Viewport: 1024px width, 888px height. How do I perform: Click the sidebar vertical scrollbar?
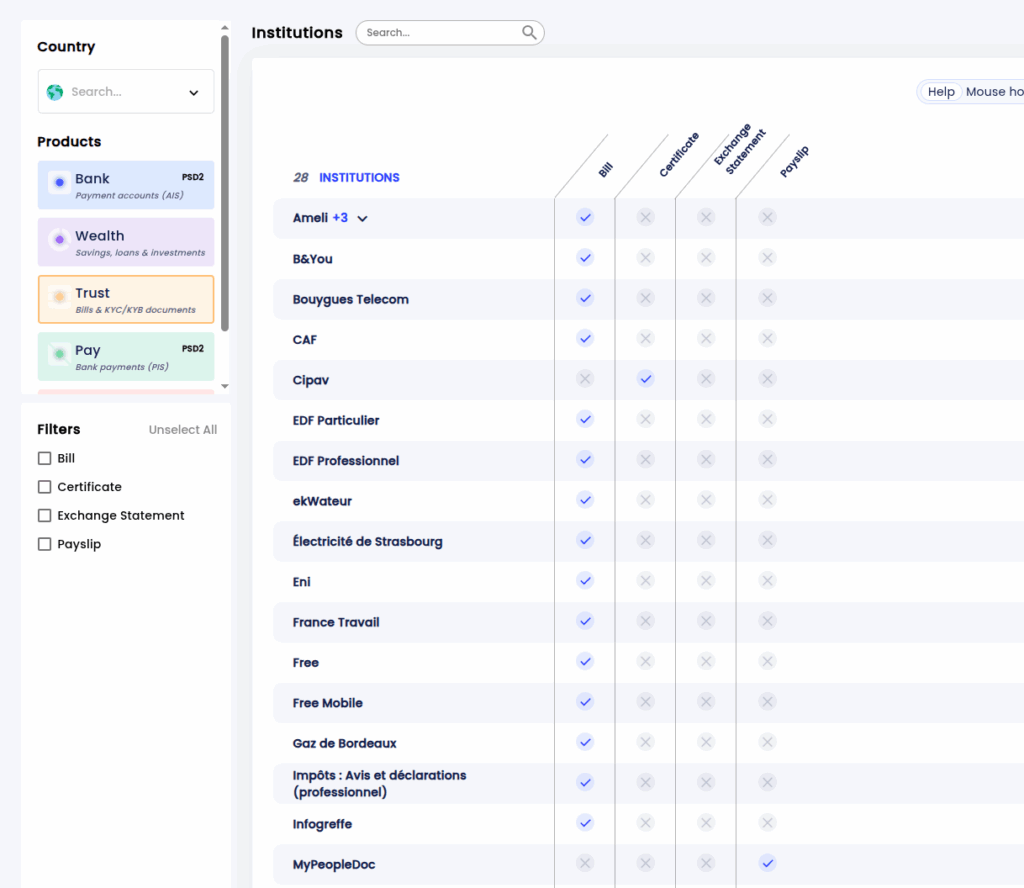click(x=225, y=185)
